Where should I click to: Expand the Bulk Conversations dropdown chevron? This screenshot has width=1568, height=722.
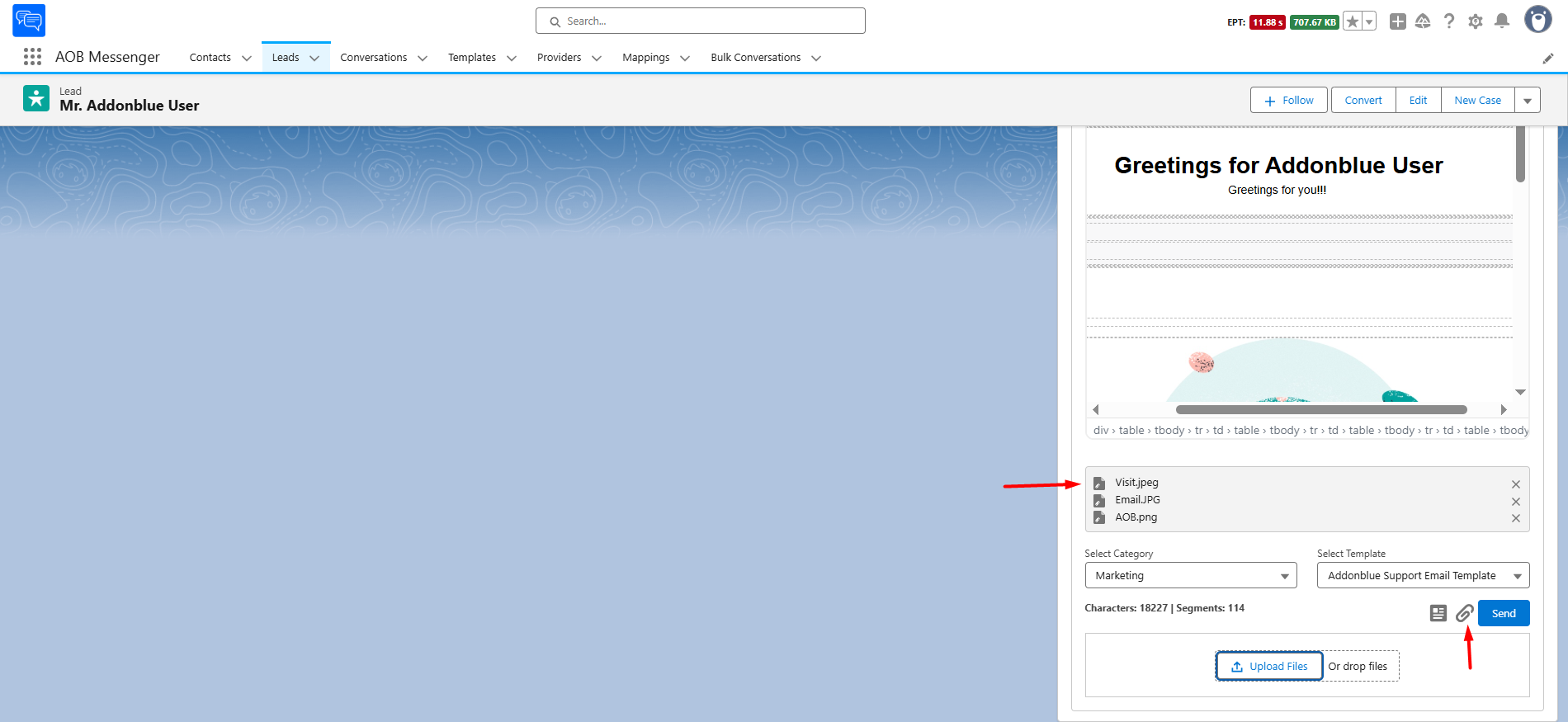click(x=816, y=58)
